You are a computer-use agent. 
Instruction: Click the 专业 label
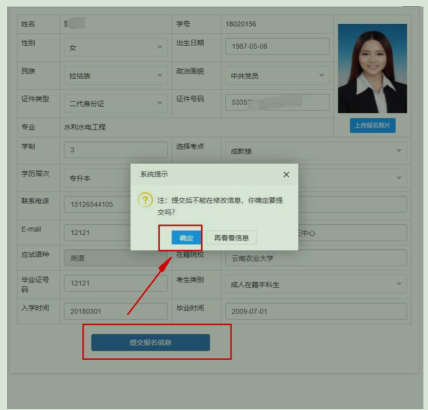tap(28, 127)
